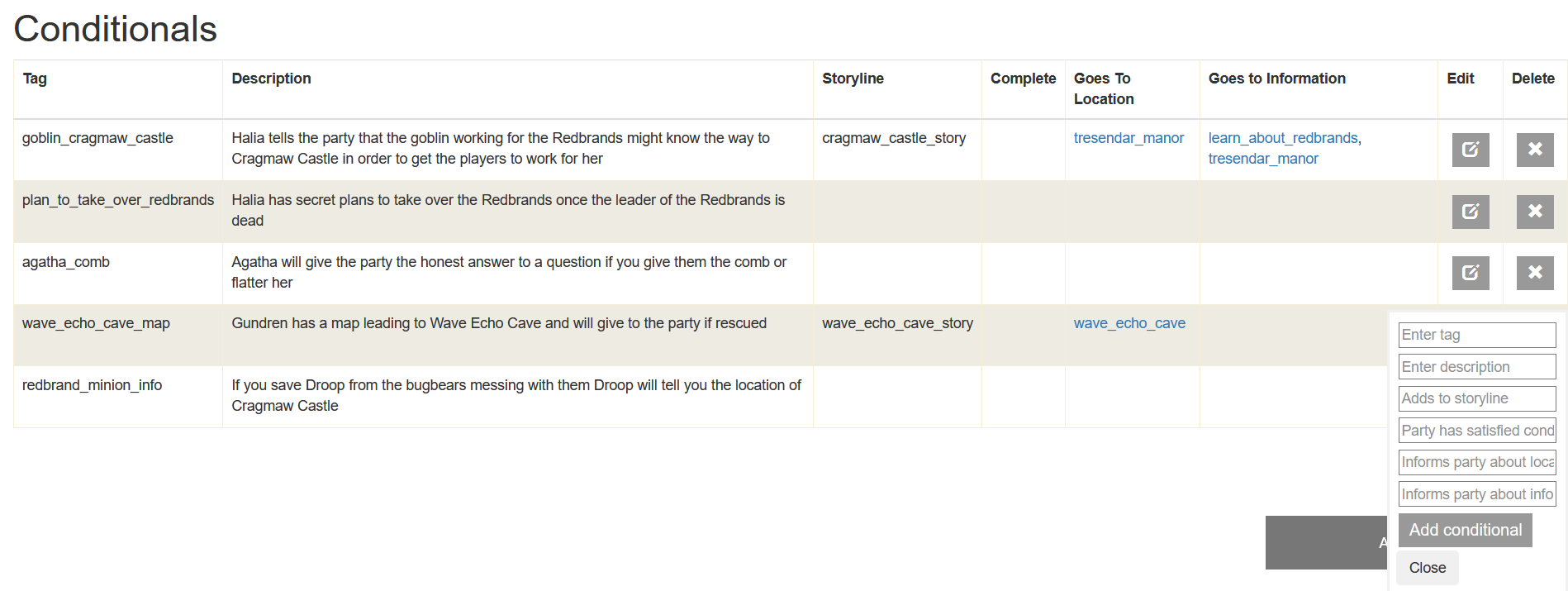This screenshot has height=591, width=1568.
Task: Submit with the Add conditional button
Action: [1466, 530]
